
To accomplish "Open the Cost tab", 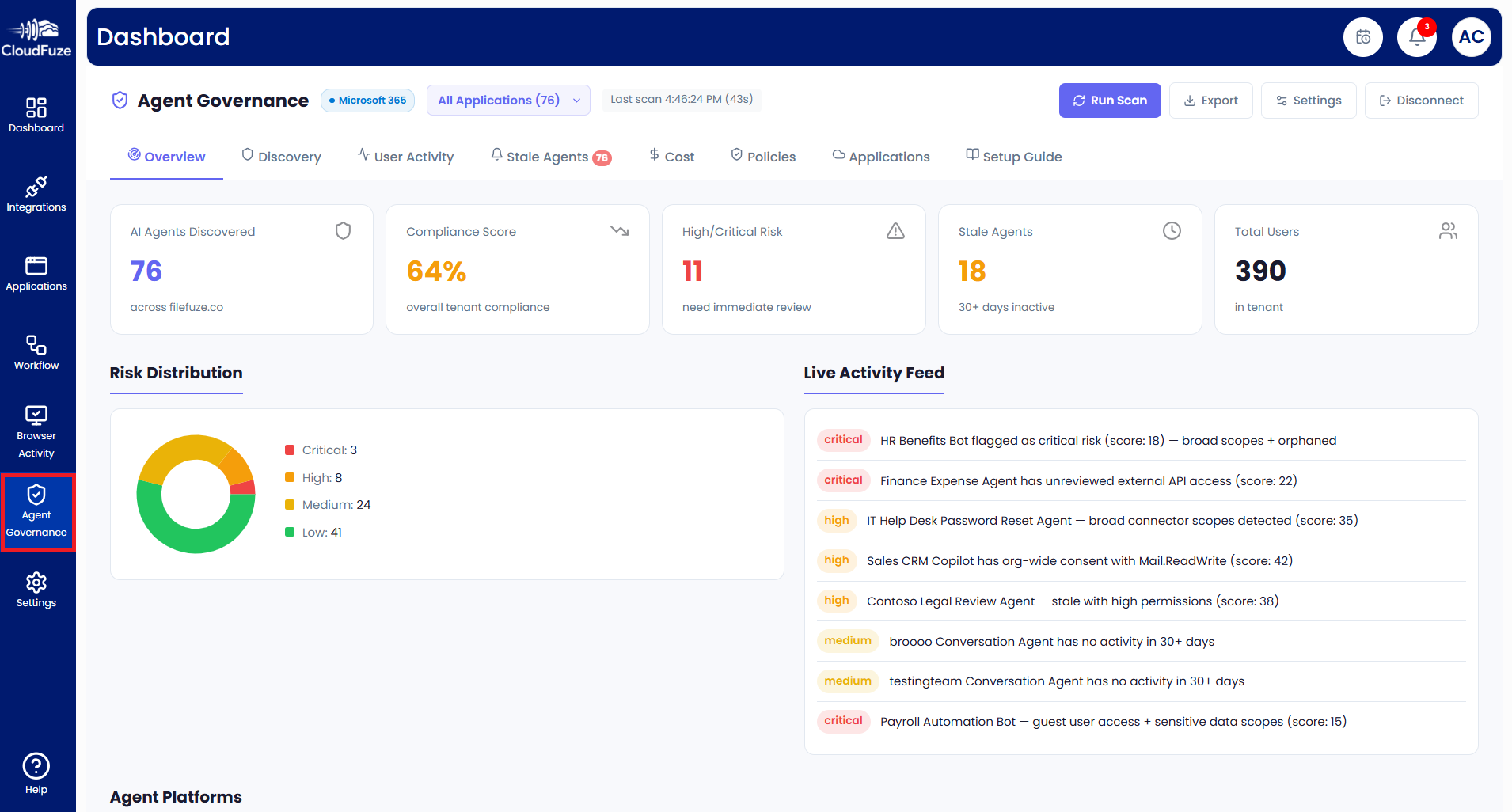I will tap(671, 157).
